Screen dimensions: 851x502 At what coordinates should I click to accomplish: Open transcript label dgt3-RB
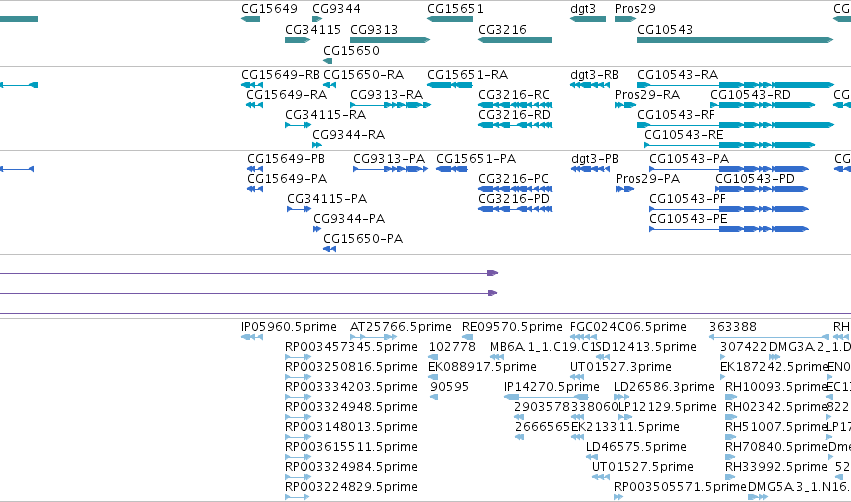(594, 74)
